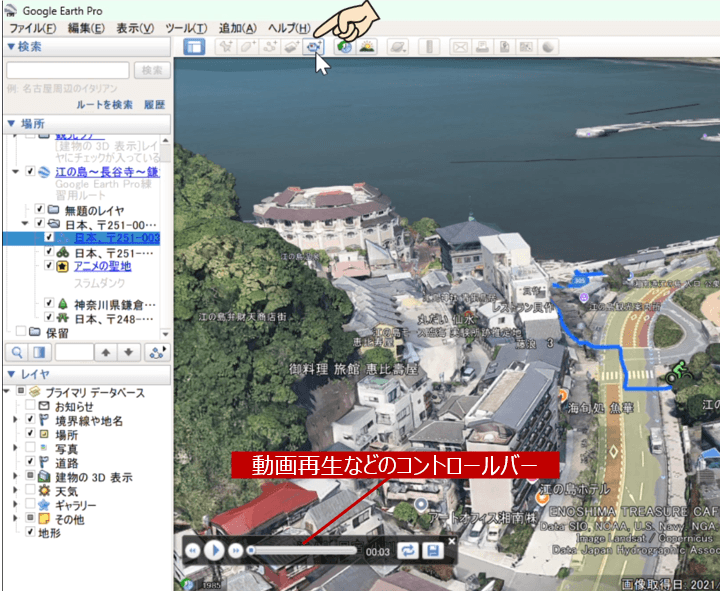726x591 pixels.
Task: Click the fast-forward button in tour controls
Action: point(236,550)
